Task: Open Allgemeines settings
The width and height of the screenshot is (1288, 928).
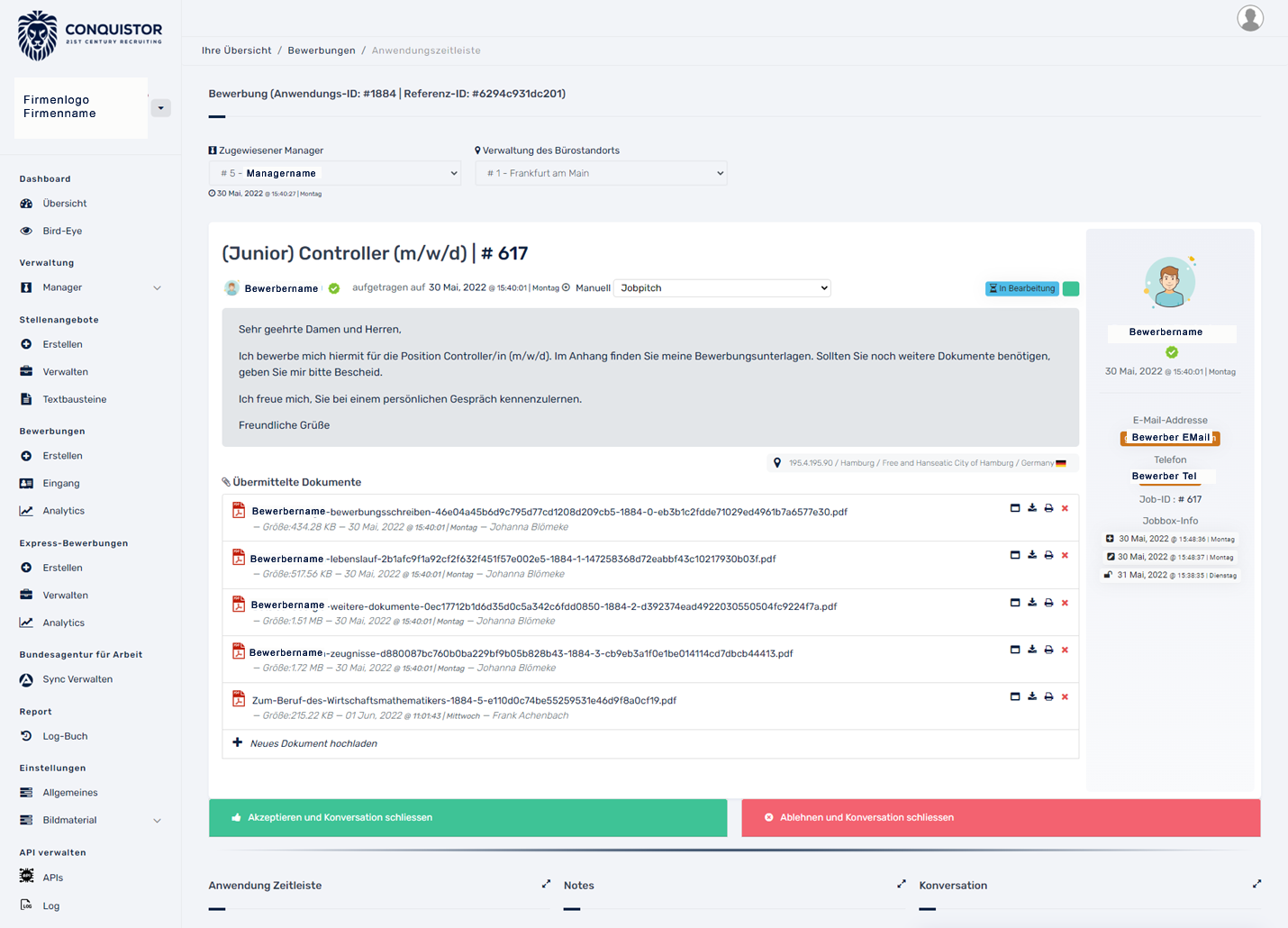Action: (70, 793)
